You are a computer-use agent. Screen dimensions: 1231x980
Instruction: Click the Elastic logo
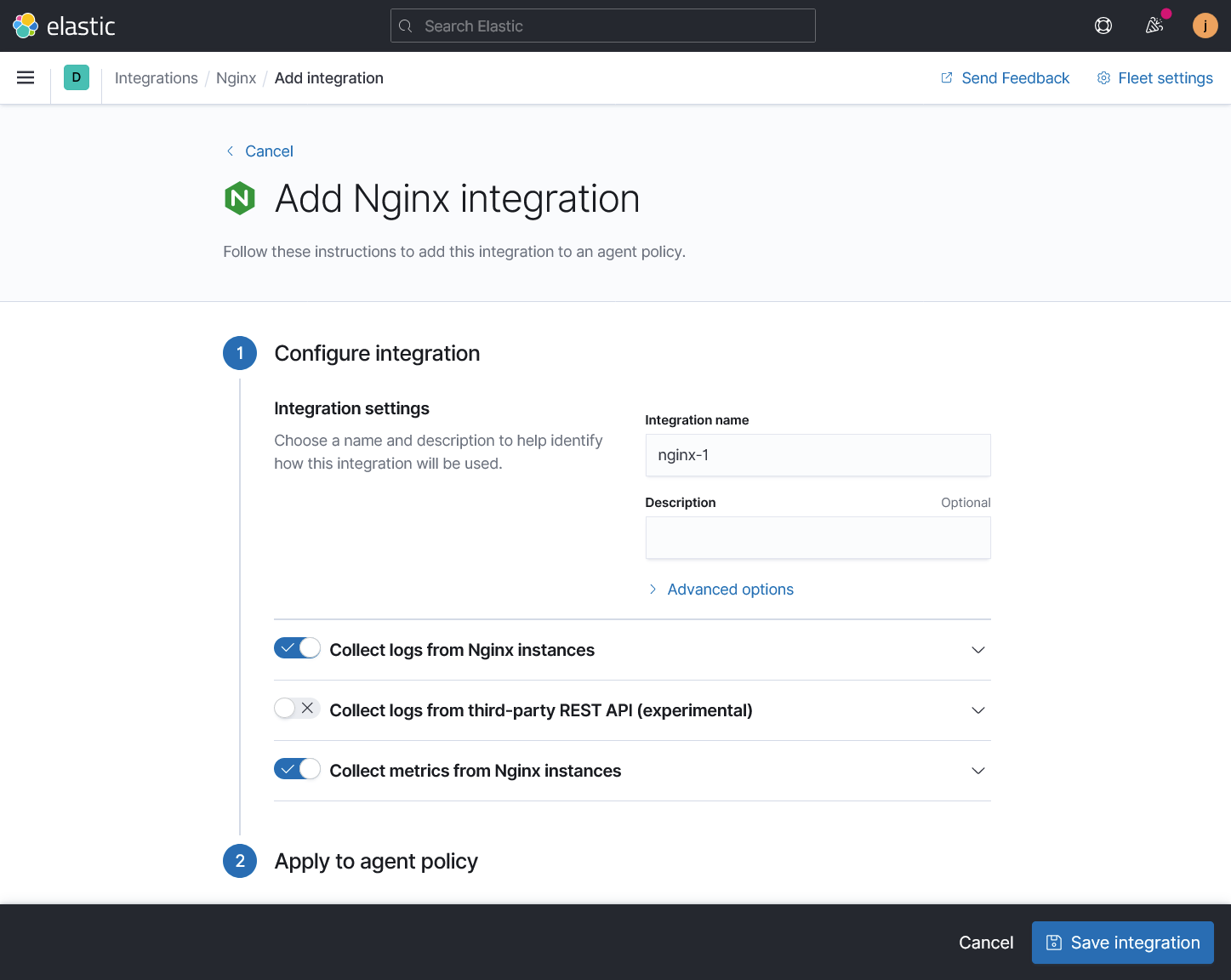(64, 26)
